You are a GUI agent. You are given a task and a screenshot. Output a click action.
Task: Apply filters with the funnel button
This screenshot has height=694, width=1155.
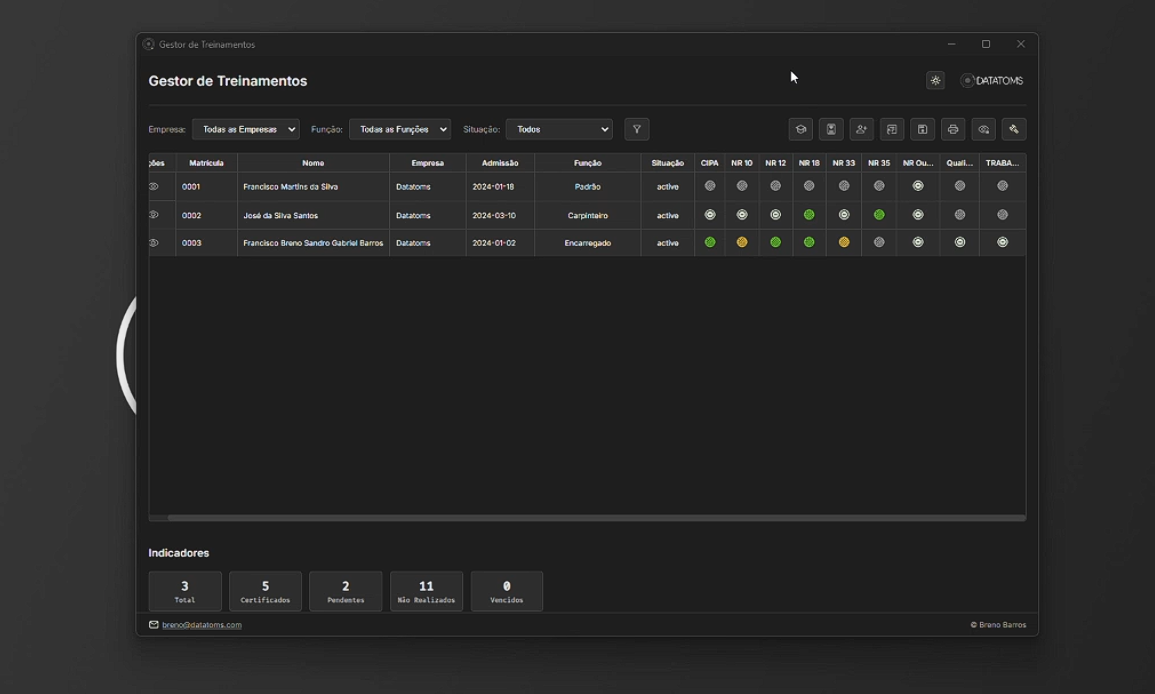click(x=636, y=130)
